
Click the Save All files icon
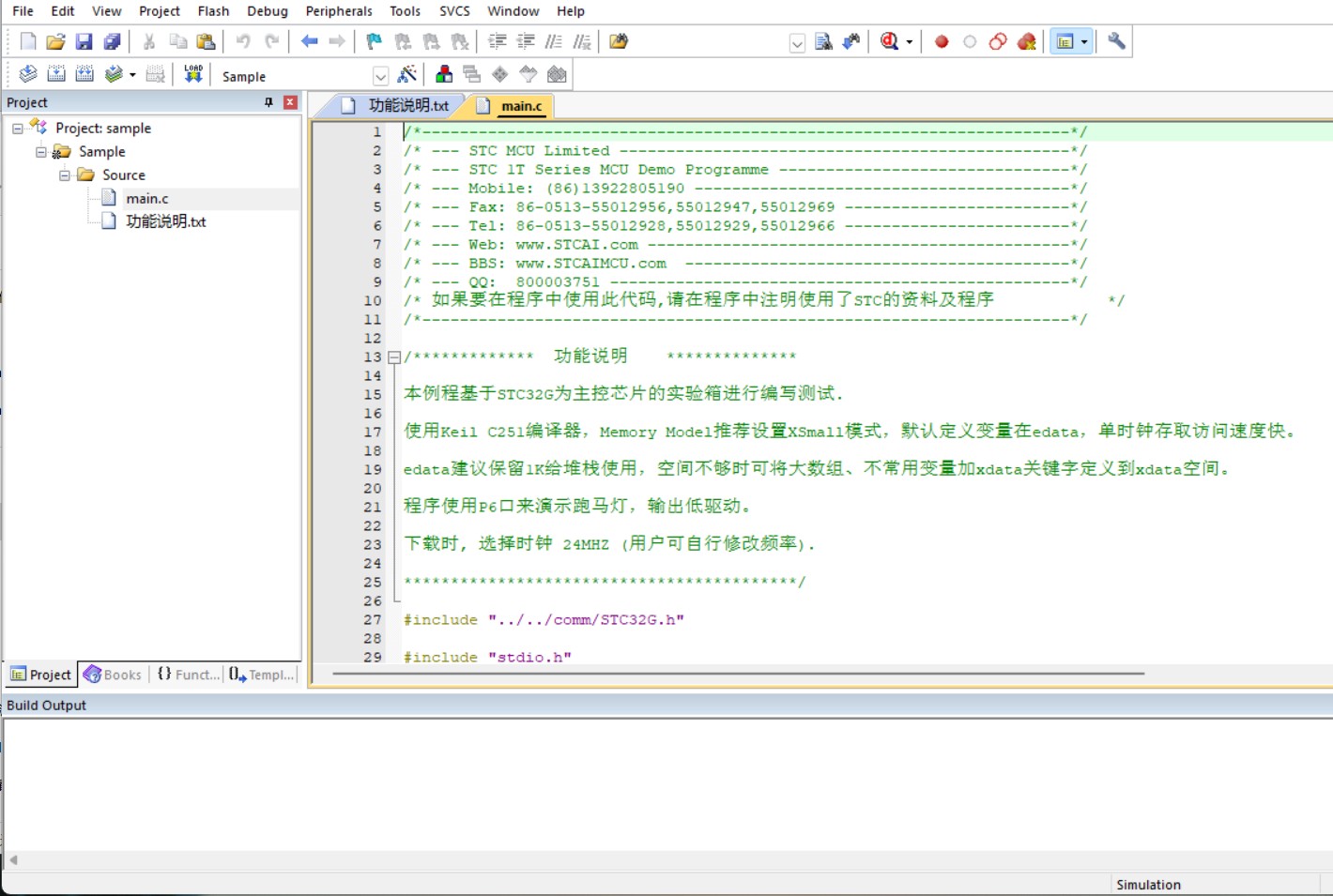point(112,41)
